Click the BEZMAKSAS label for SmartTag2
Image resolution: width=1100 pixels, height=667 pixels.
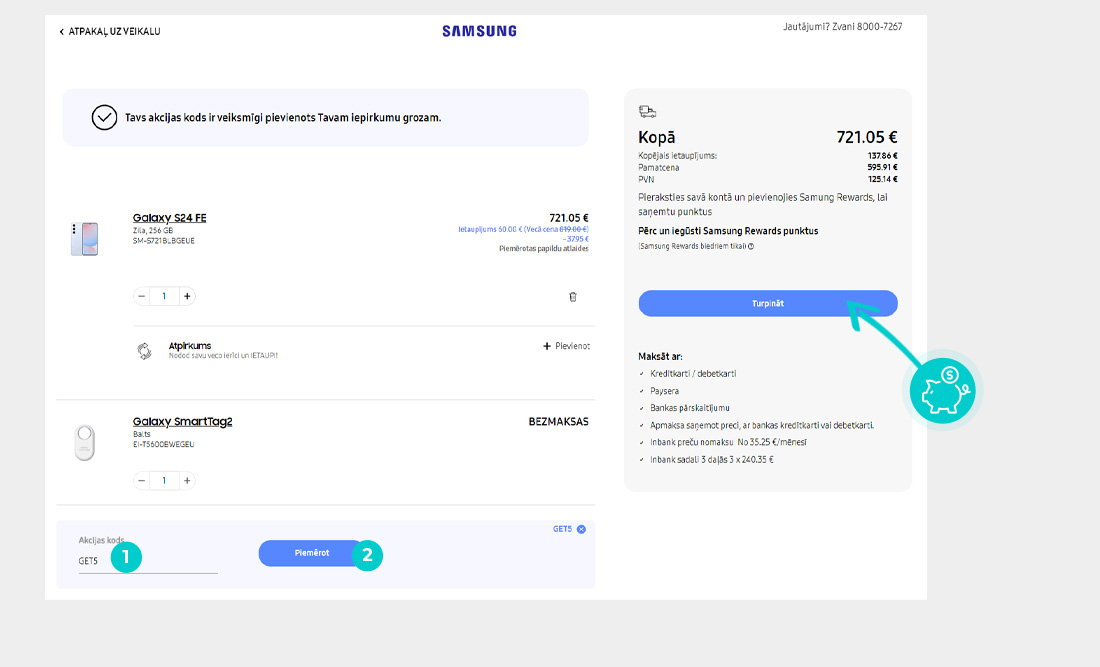tap(558, 422)
